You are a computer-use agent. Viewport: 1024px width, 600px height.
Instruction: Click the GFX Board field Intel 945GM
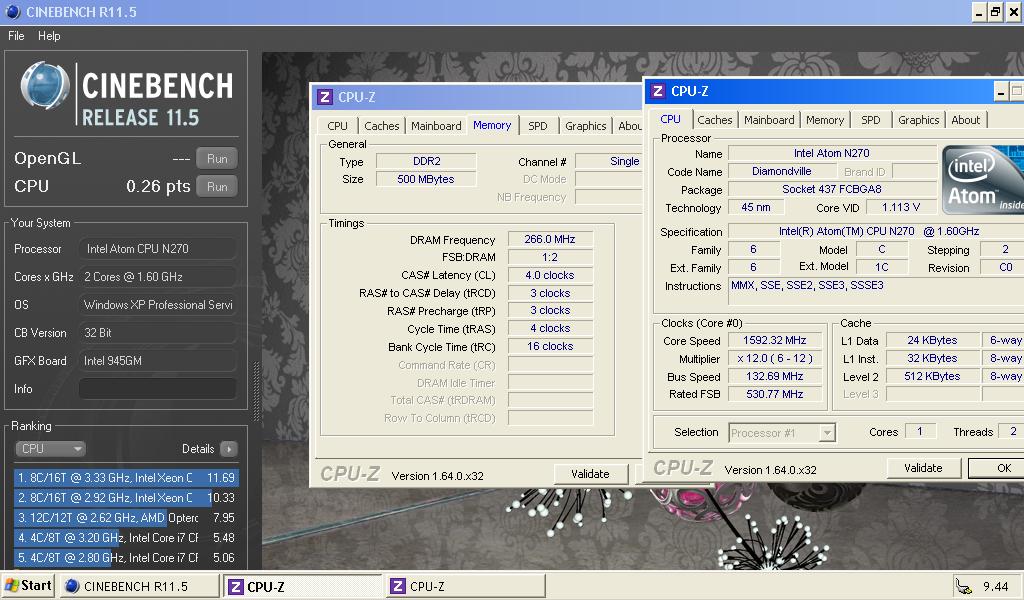point(157,361)
